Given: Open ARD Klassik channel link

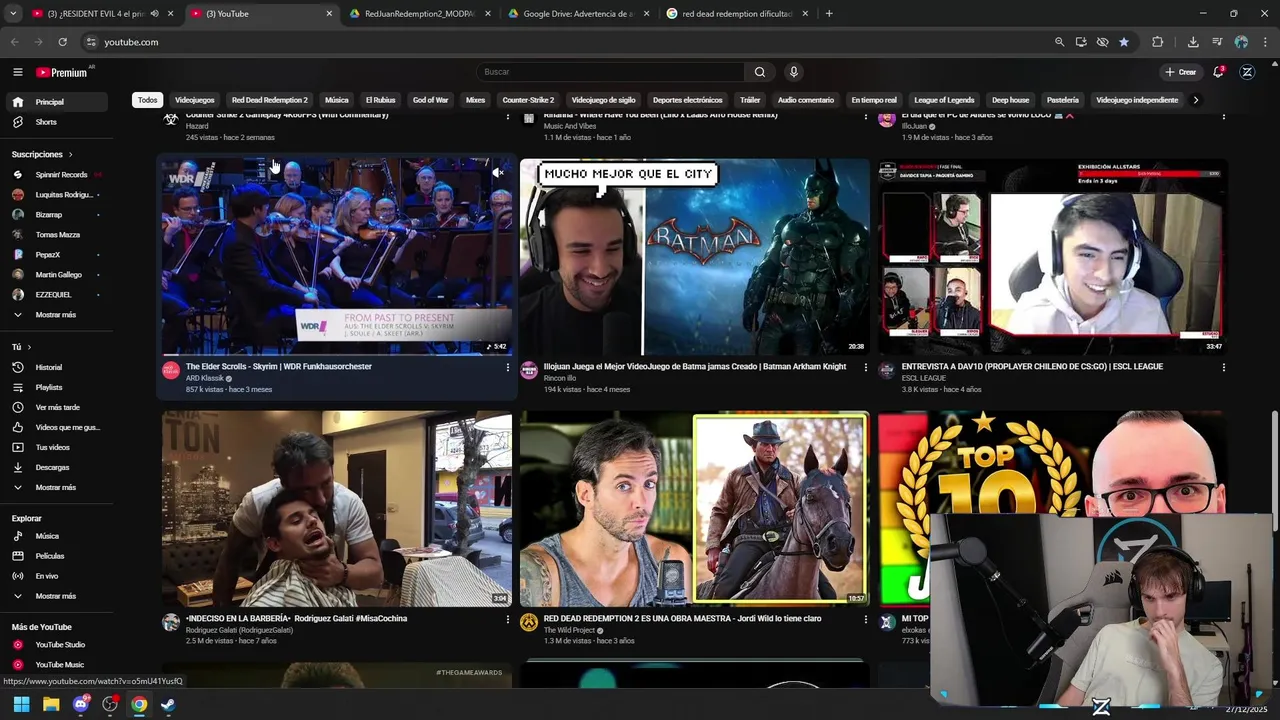Looking at the screenshot, I should pyautogui.click(x=204, y=378).
